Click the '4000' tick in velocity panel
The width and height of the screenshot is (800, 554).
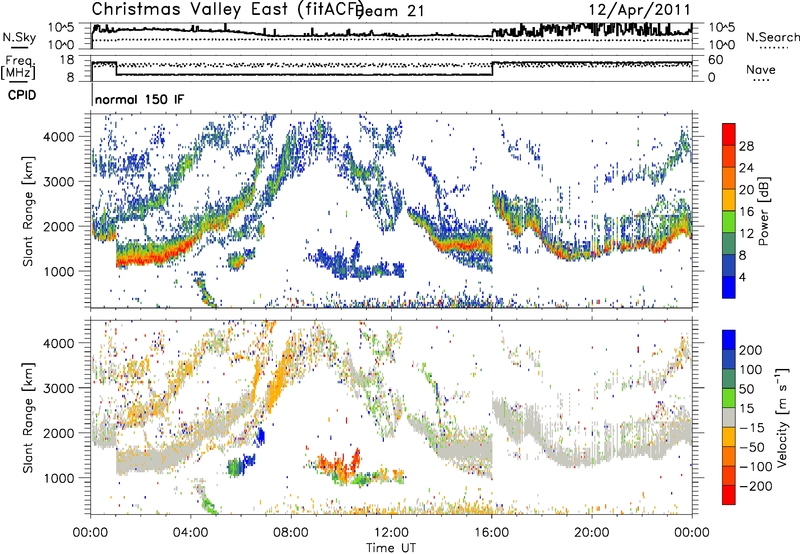58,344
